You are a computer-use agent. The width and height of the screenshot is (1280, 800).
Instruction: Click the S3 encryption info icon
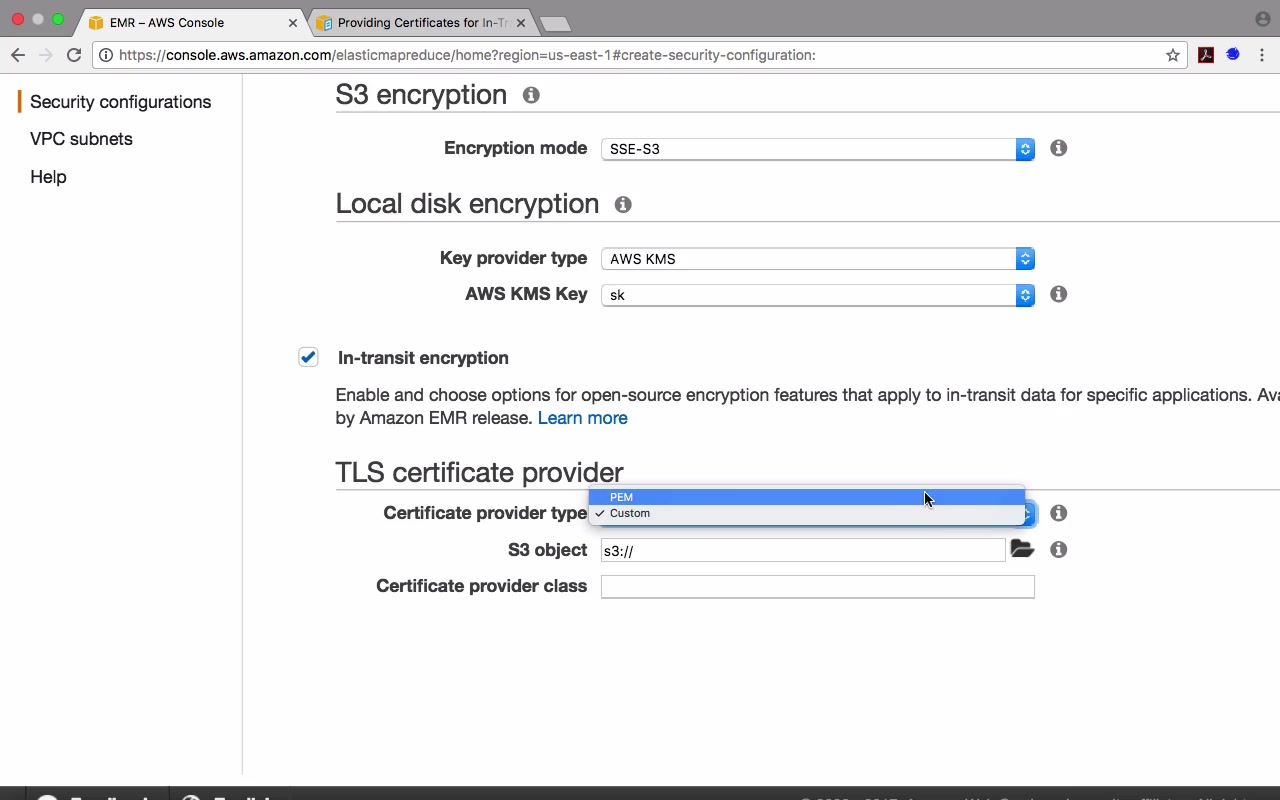[x=531, y=95]
